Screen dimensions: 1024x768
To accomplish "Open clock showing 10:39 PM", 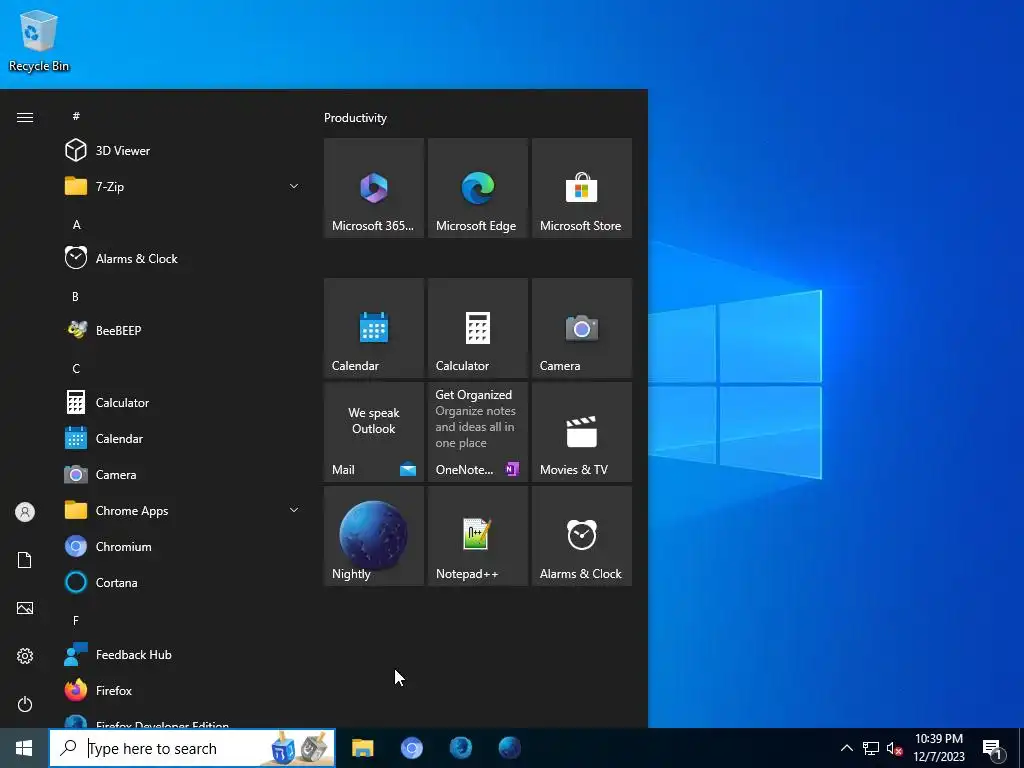I will 938,748.
